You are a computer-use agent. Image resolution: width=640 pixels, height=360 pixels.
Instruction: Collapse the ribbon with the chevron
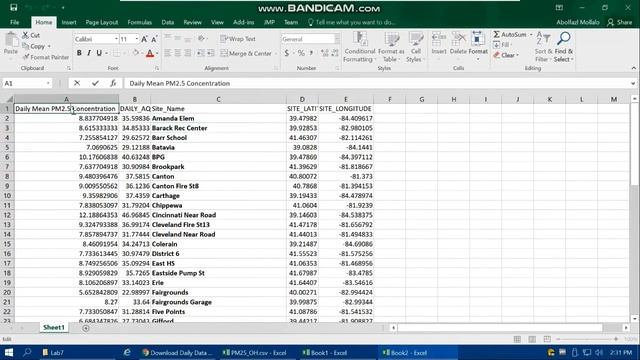click(633, 68)
